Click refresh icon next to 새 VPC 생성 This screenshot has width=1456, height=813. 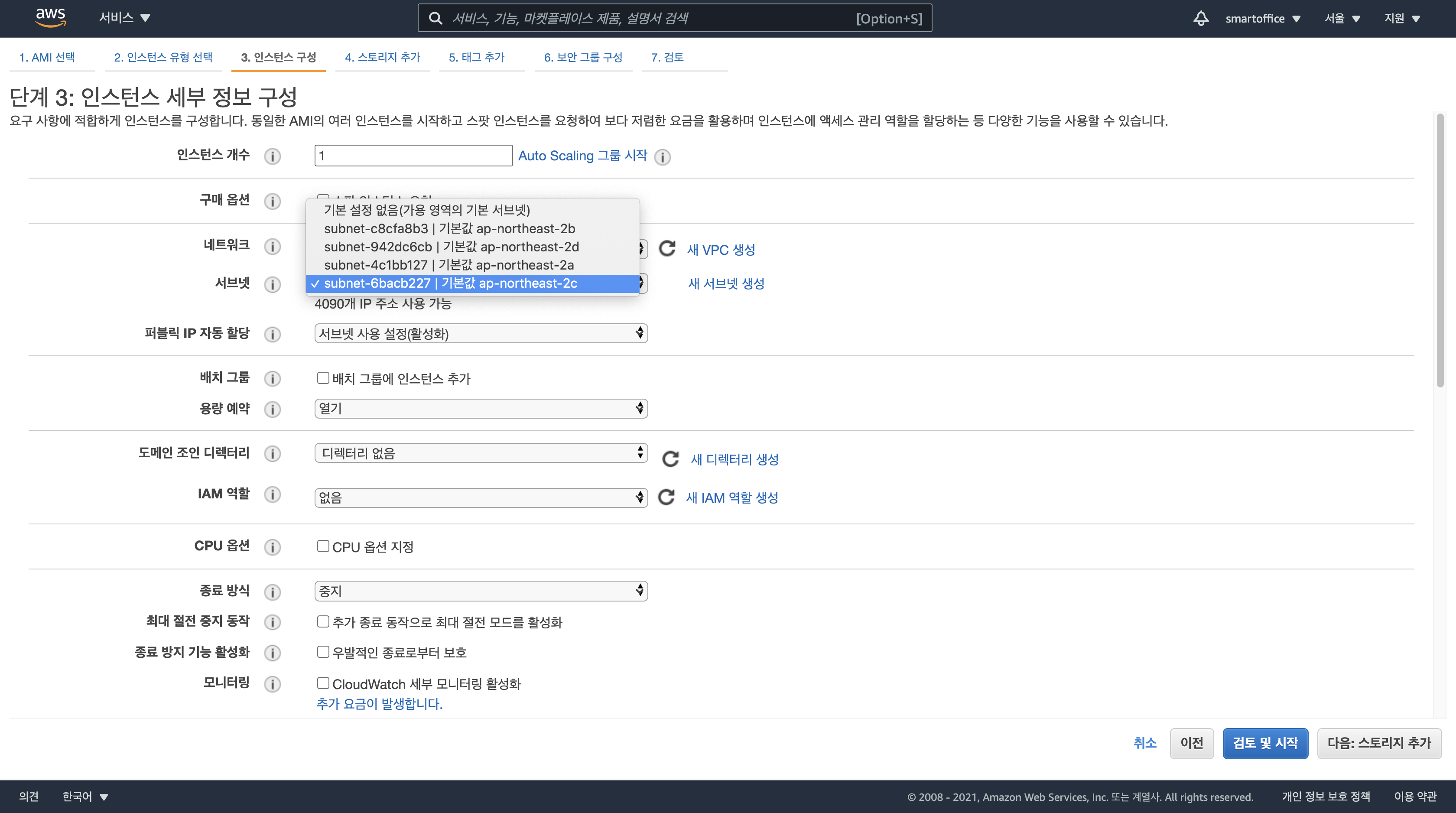(x=667, y=249)
